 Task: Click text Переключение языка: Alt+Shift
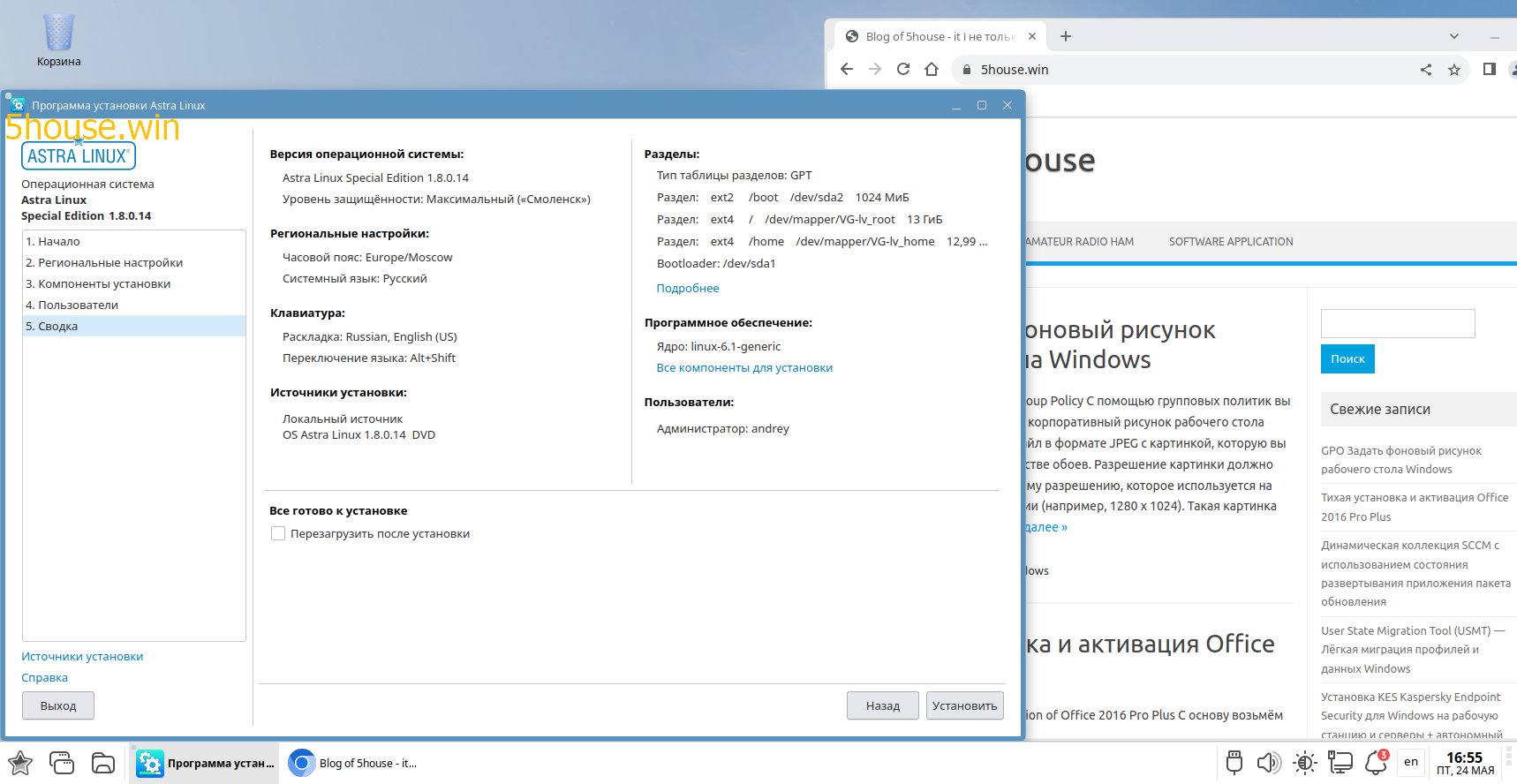point(369,358)
